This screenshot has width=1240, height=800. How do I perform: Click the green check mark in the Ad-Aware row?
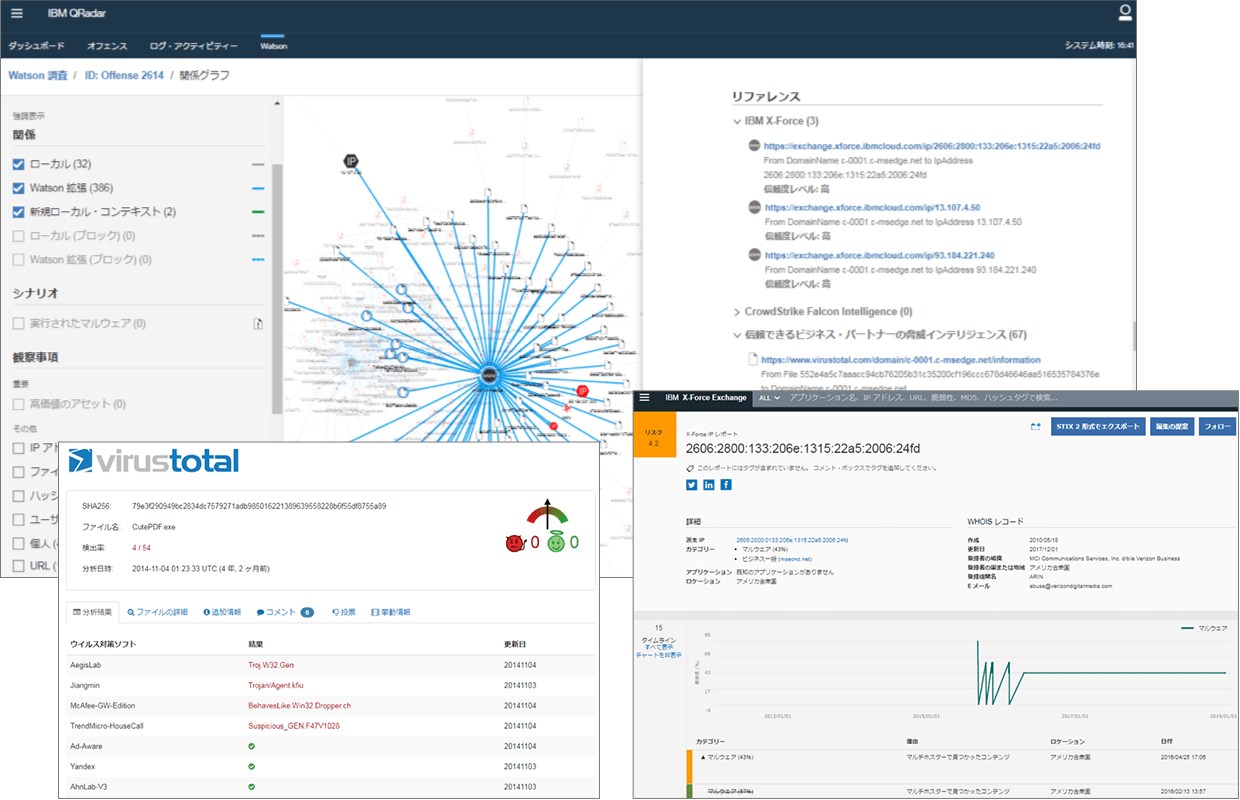pyautogui.click(x=252, y=746)
